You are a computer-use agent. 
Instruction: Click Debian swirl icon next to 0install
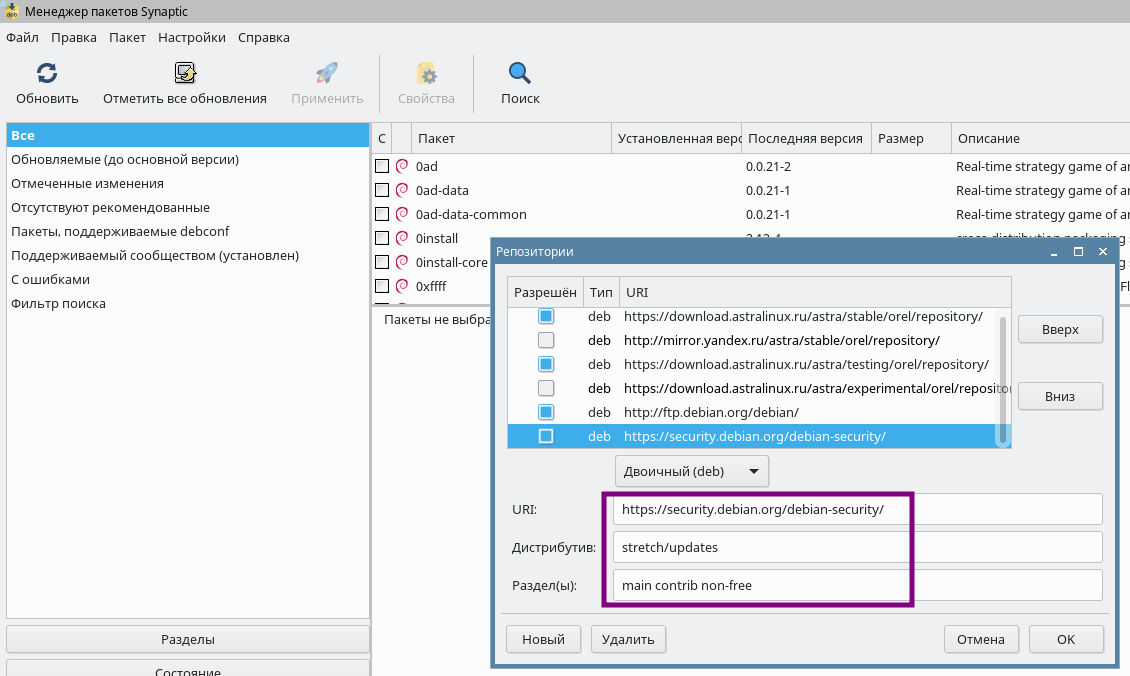(x=402, y=237)
